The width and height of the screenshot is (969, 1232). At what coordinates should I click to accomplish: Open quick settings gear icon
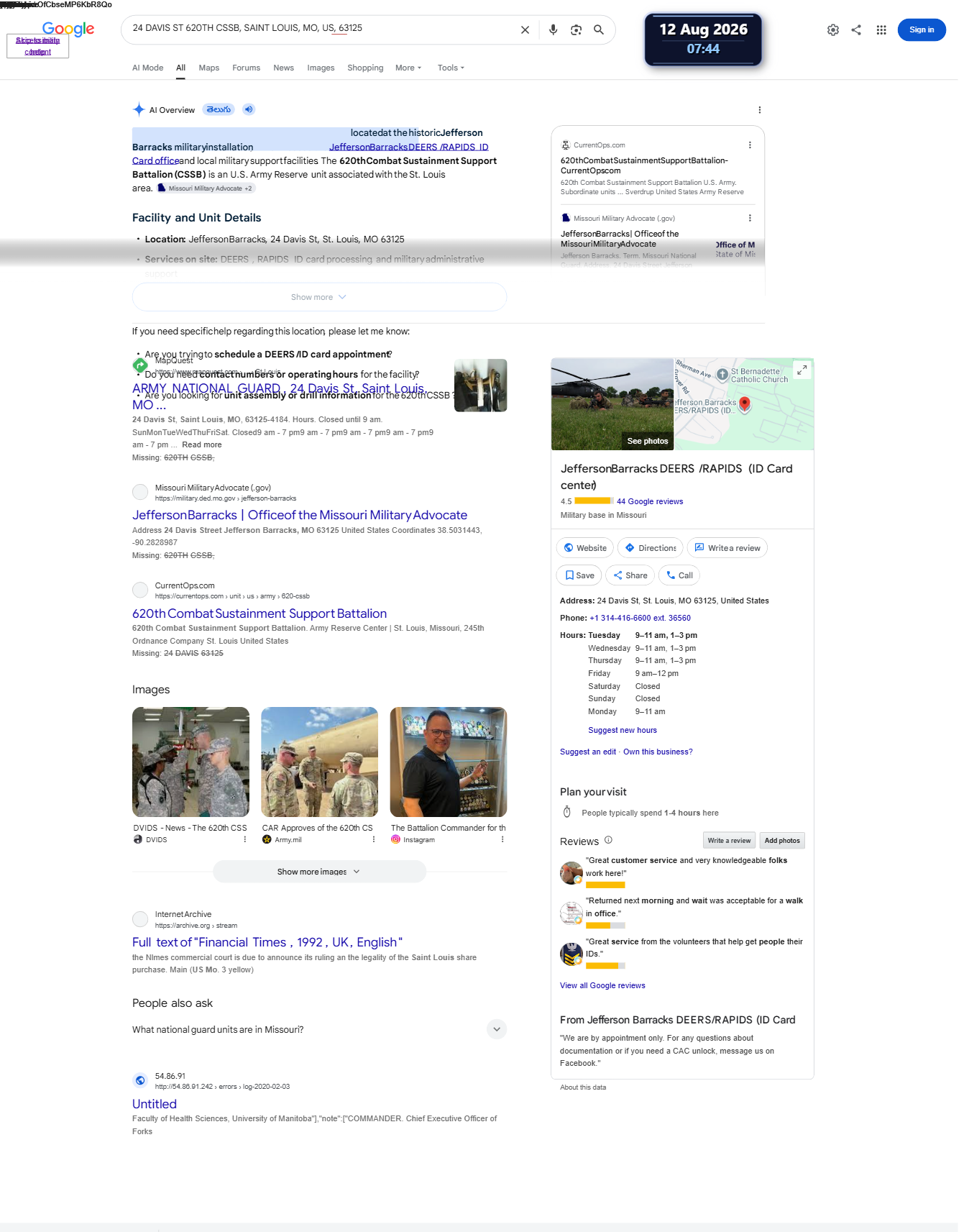click(833, 30)
